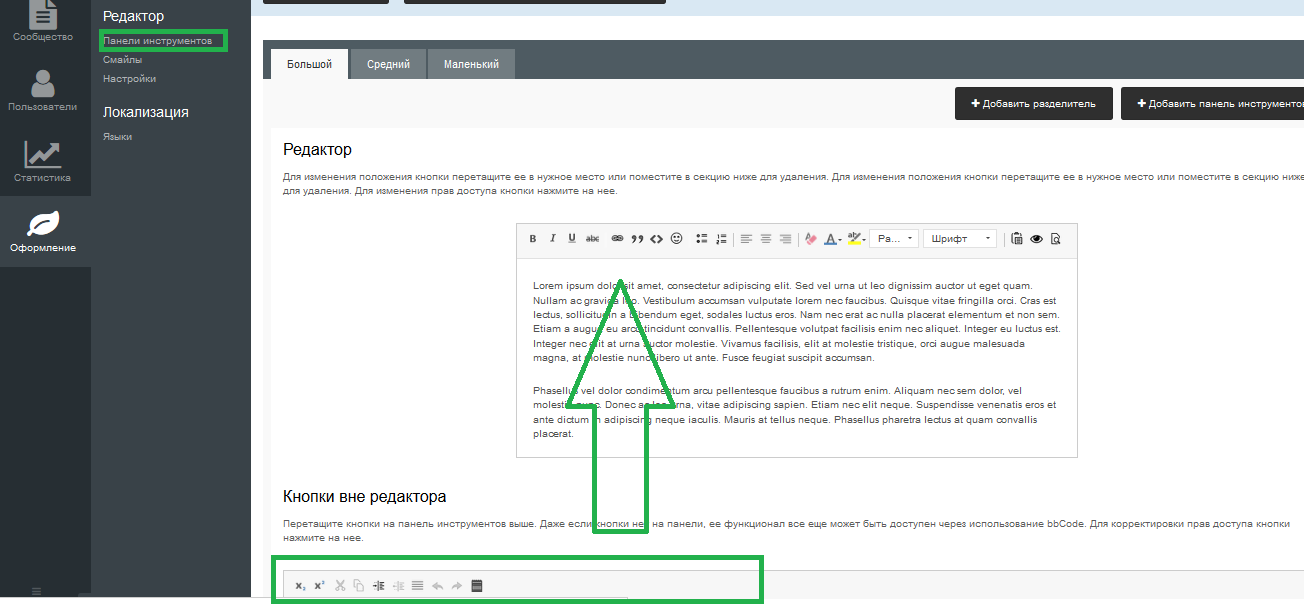
Task: Open the Шрифт font dropdown
Action: (960, 239)
